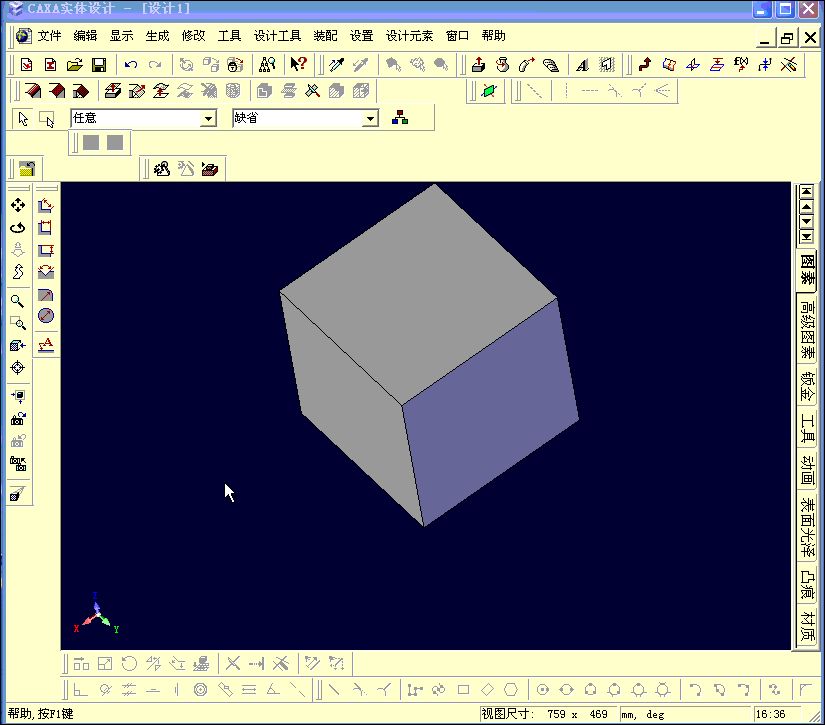Restore the inner document window
Viewport: 825px width, 725px height.
pyautogui.click(x=787, y=38)
